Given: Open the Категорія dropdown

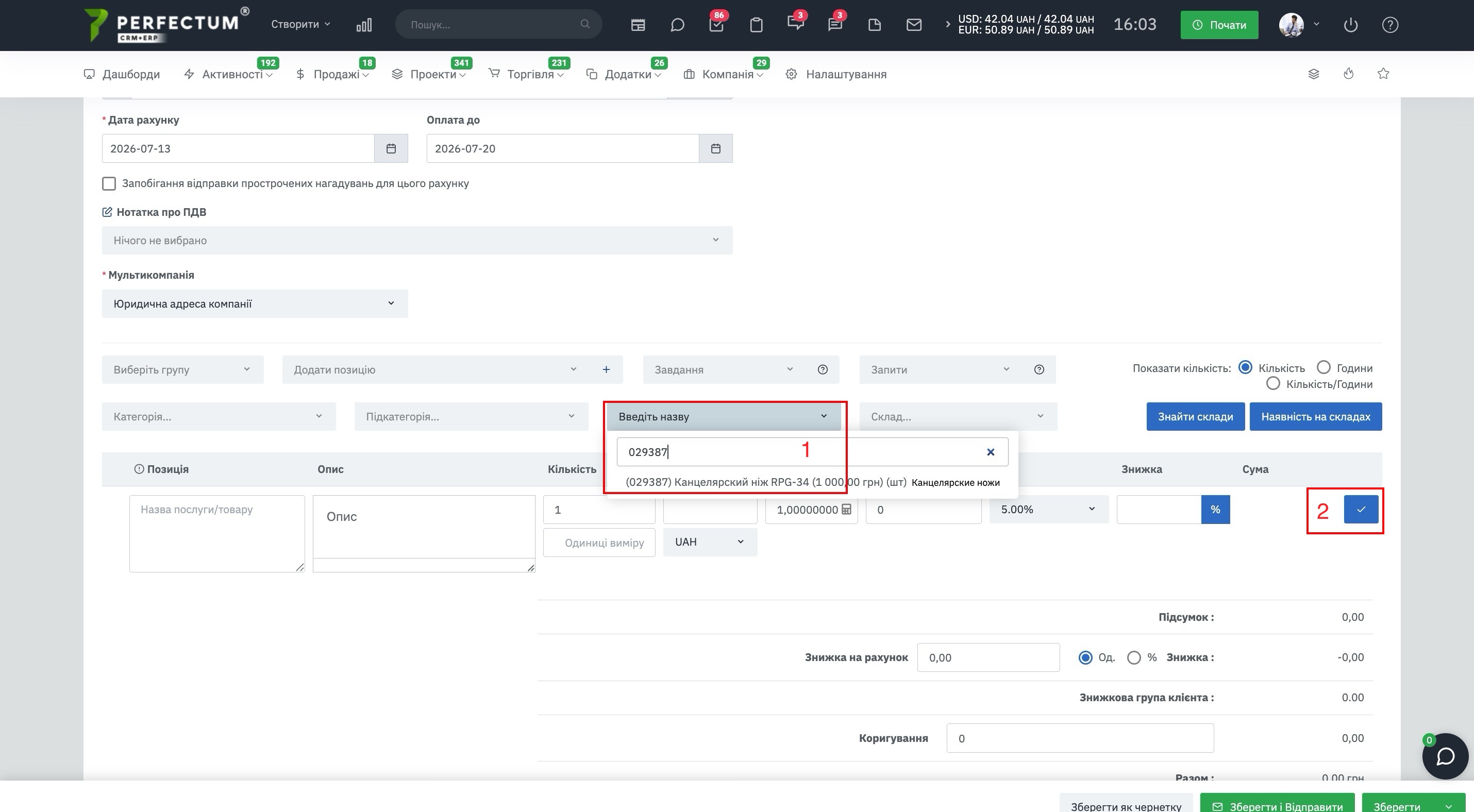Looking at the screenshot, I should [219, 417].
